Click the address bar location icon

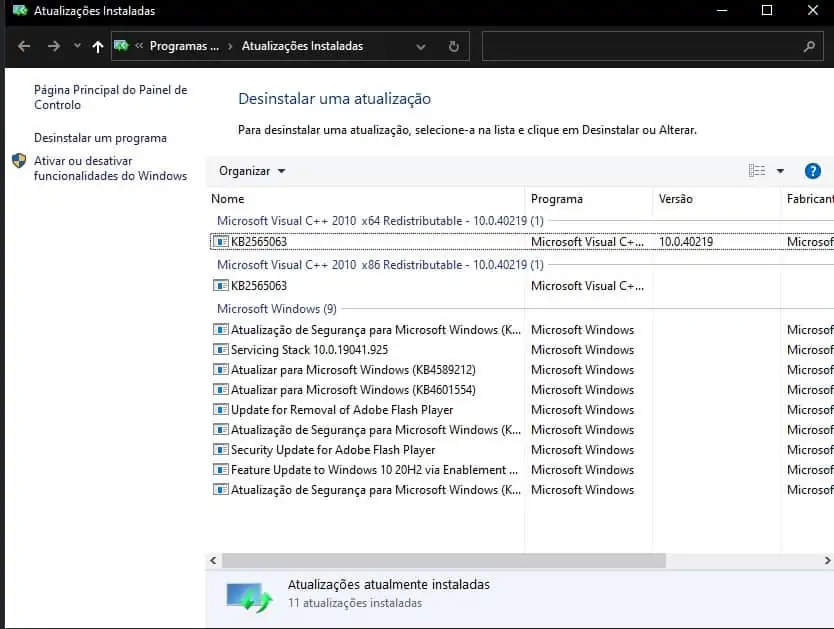[x=121, y=46]
